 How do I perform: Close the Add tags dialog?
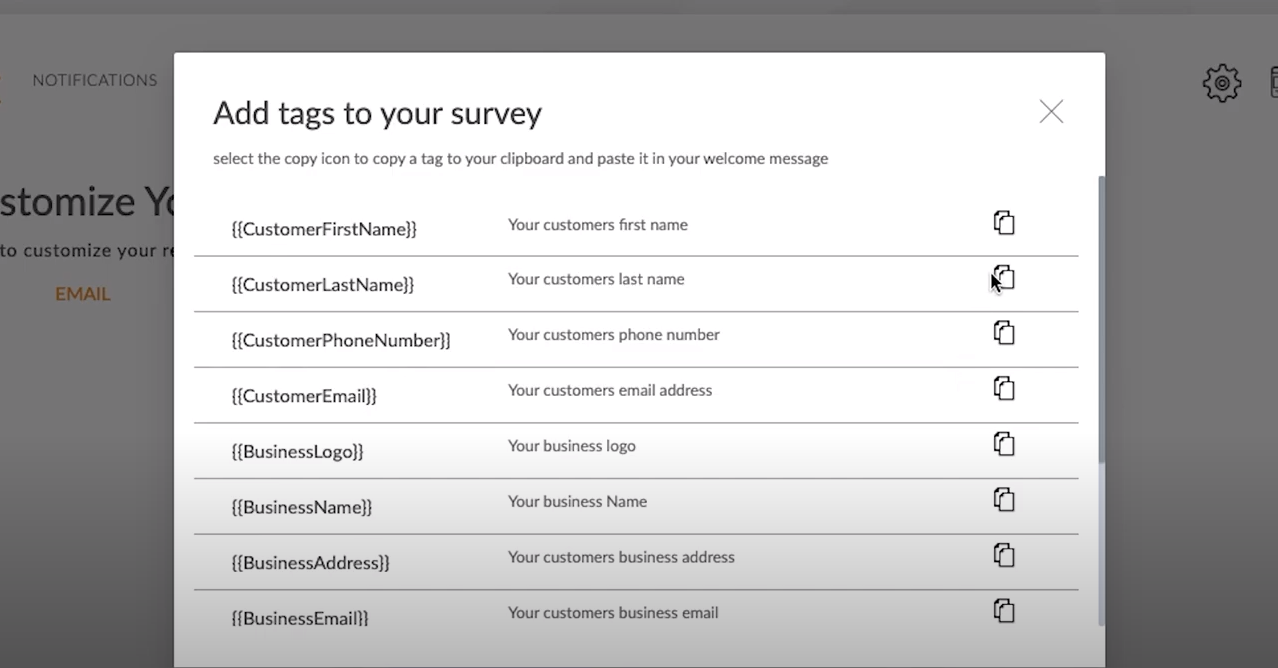pyautogui.click(x=1051, y=111)
